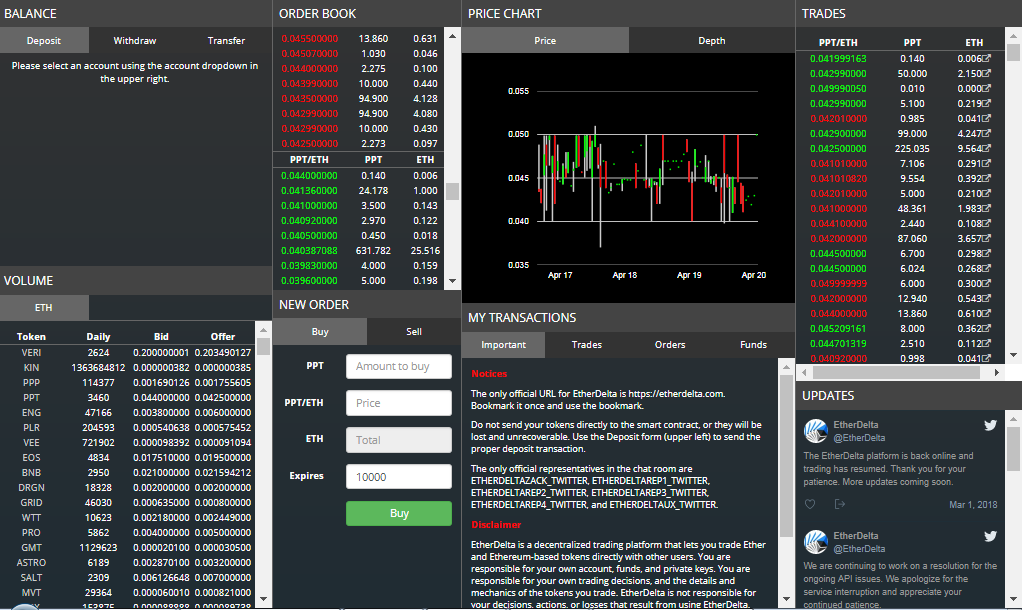Open the Mar 1, 2018 tweet date
Viewport: 1022px width, 610px height.
coord(973,504)
